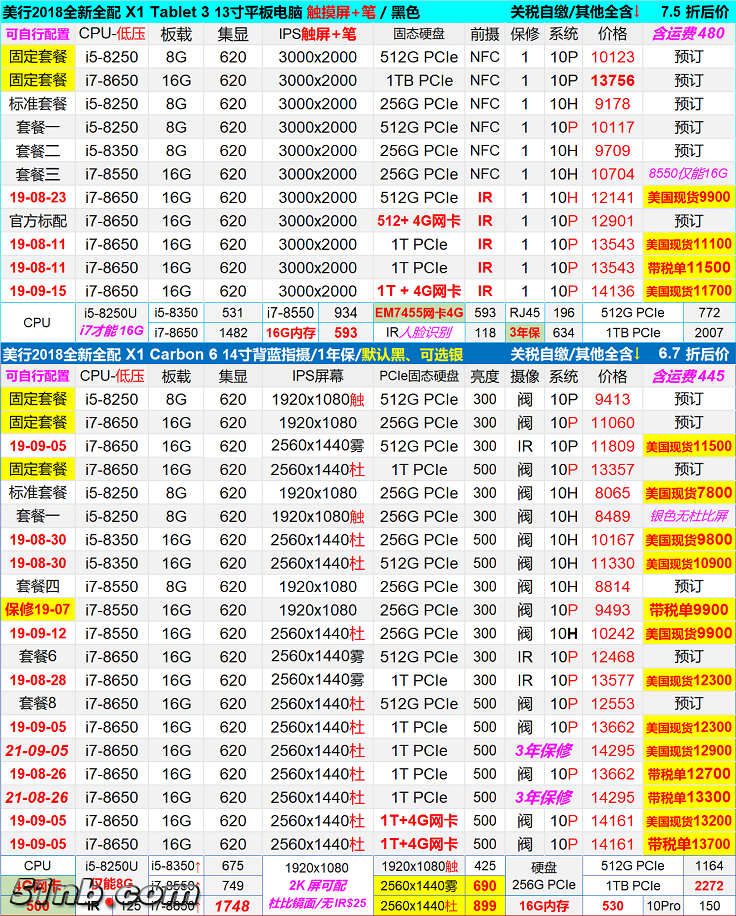
Task: Click the price 11330
Action: 612,563
